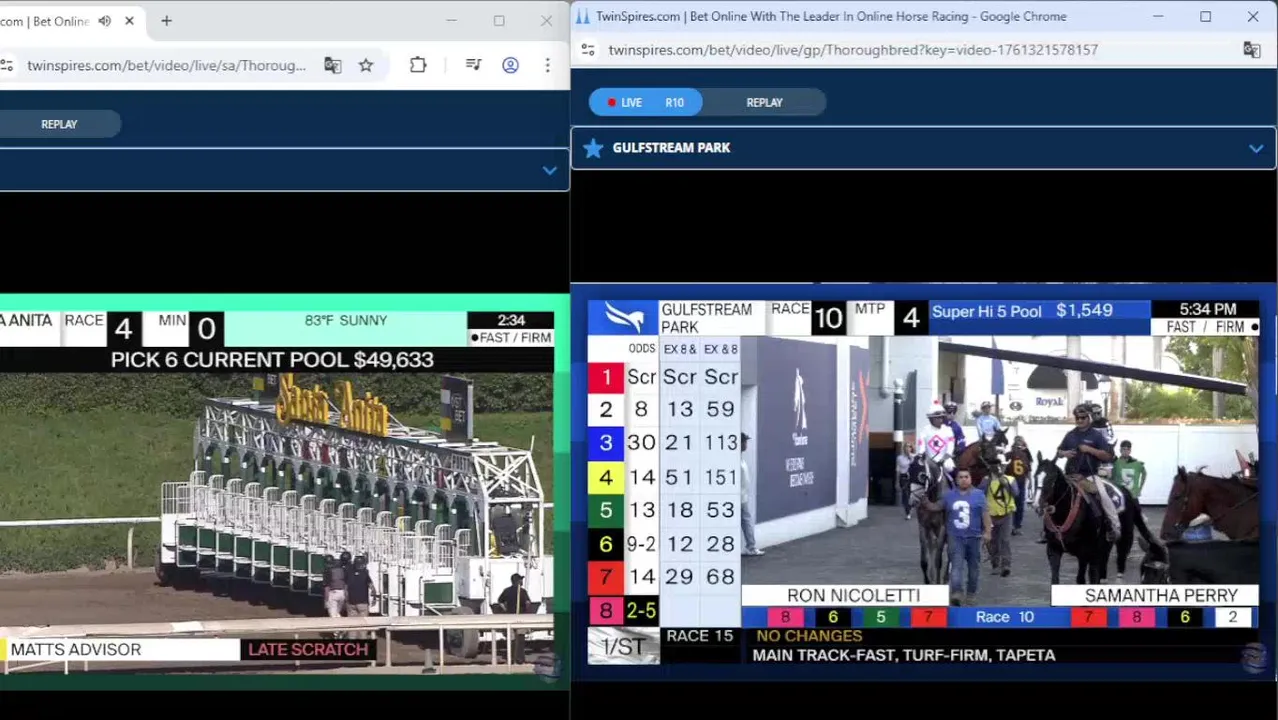Click the translate icon in left window
This screenshot has height=720, width=1278.
click(332, 66)
